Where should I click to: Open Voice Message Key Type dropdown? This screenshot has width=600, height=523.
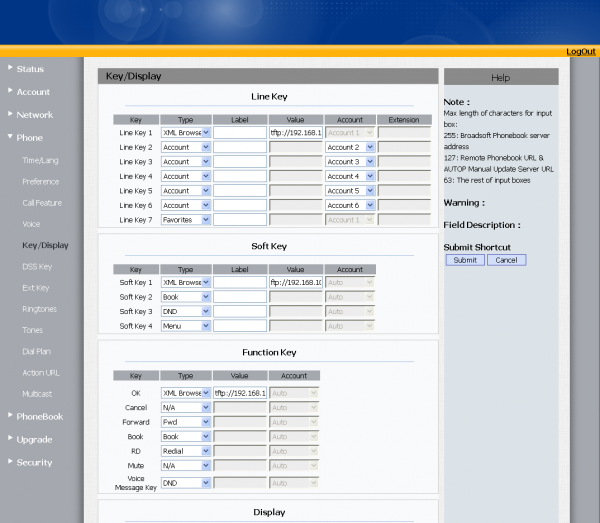[186, 483]
